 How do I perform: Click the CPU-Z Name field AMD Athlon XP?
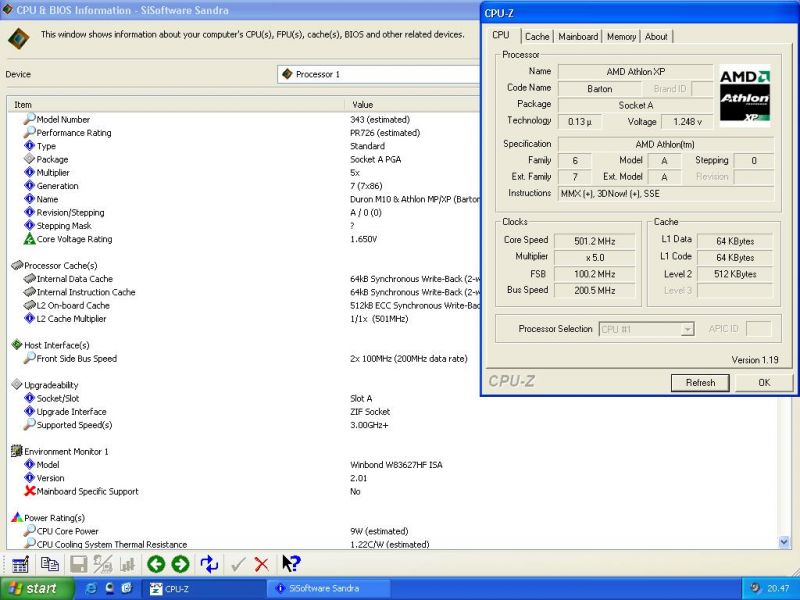[x=635, y=72]
